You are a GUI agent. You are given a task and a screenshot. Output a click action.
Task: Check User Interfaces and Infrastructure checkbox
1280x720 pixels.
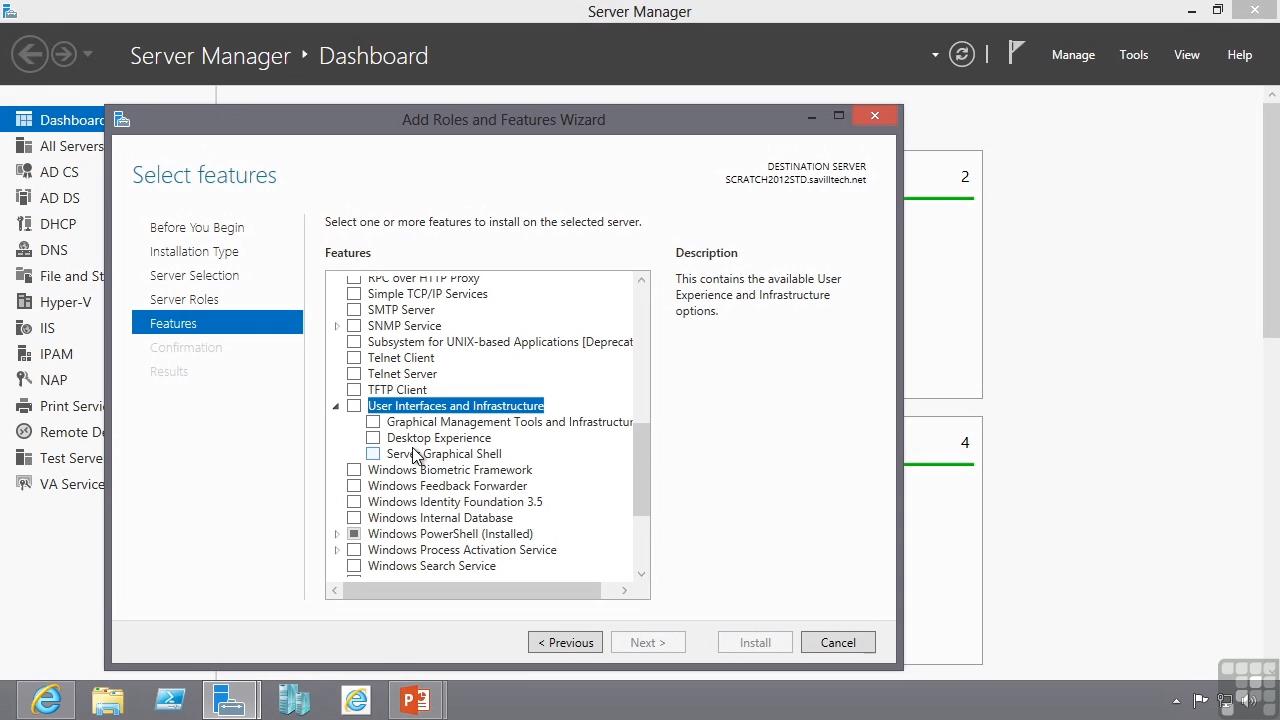(354, 406)
